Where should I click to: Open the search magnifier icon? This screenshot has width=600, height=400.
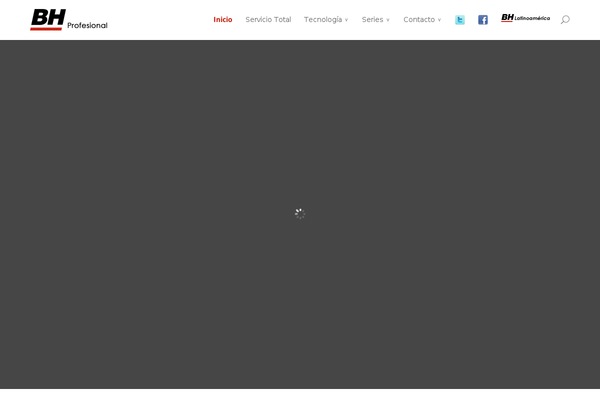565,20
